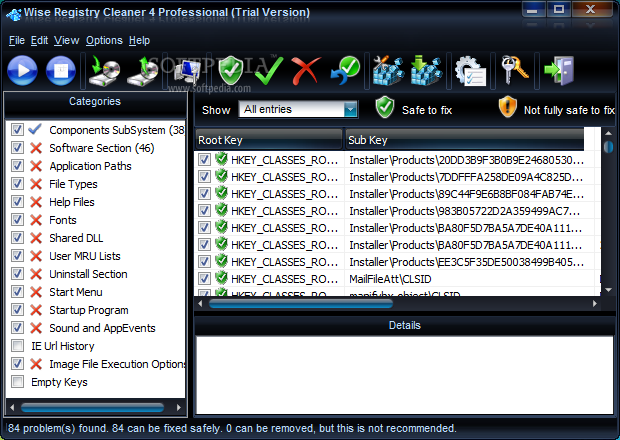Click the red X beside Start Menu
This screenshot has width=620, height=440.
pos(36,292)
